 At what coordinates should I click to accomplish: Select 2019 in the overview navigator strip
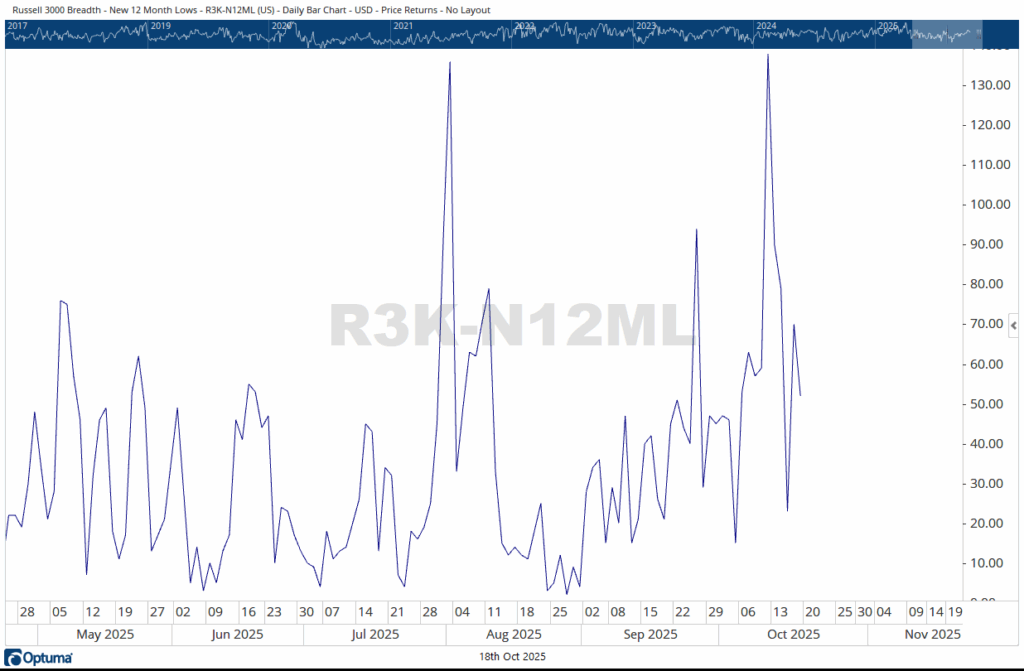[160, 25]
